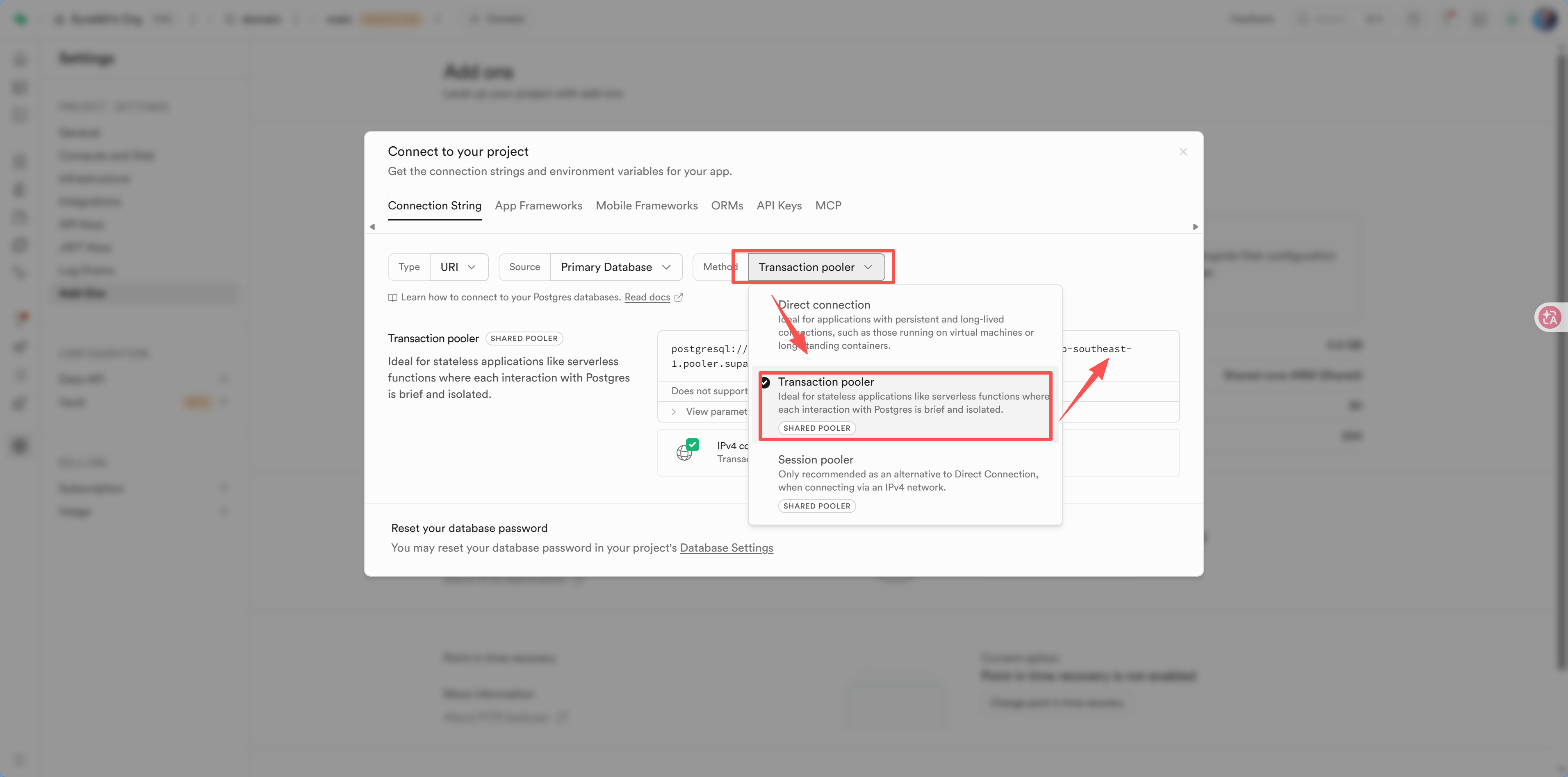Switch to the ORMs tab
1568x777 pixels.
(x=727, y=206)
